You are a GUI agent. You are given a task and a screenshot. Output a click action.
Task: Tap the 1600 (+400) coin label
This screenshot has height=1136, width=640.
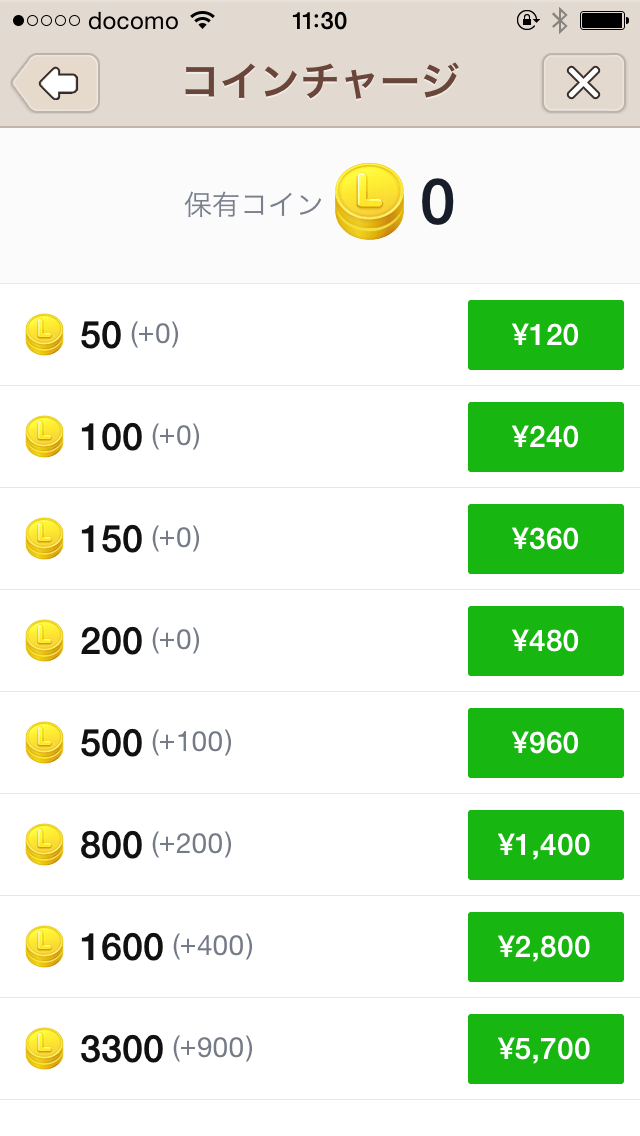(x=166, y=947)
